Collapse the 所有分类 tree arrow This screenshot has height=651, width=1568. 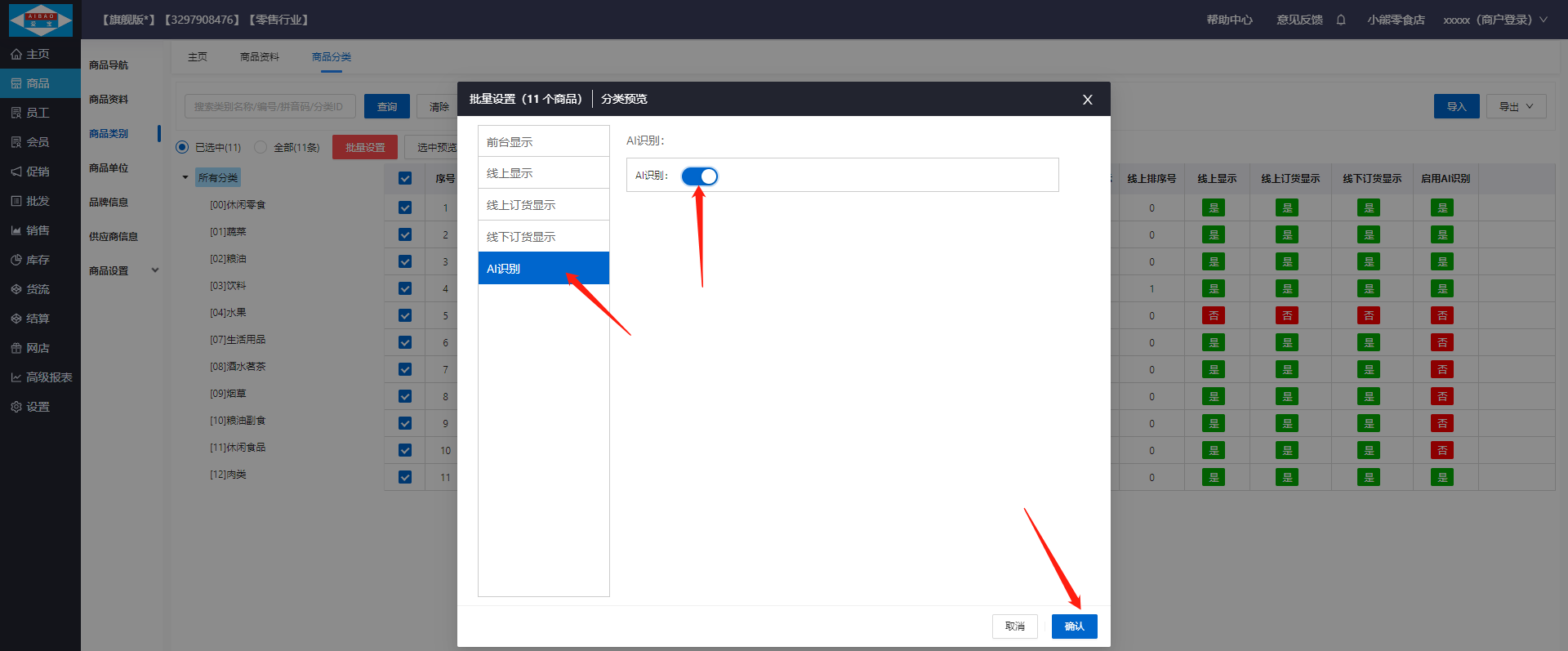[x=185, y=177]
